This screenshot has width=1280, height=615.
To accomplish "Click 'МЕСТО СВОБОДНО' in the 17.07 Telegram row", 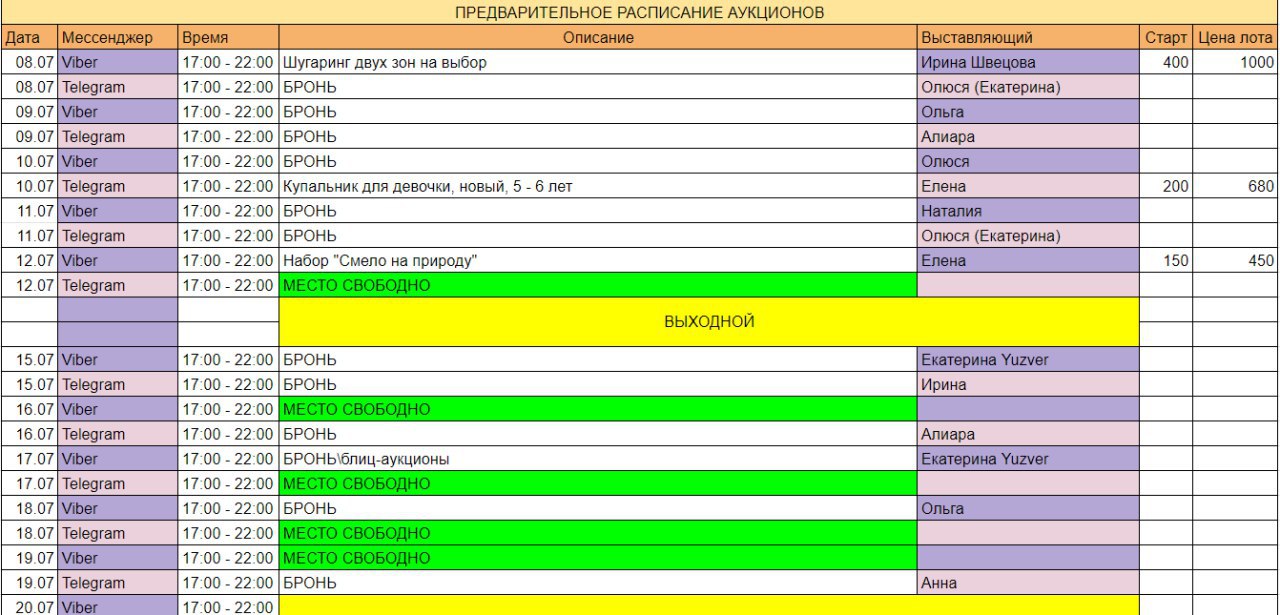I will pyautogui.click(x=598, y=484).
